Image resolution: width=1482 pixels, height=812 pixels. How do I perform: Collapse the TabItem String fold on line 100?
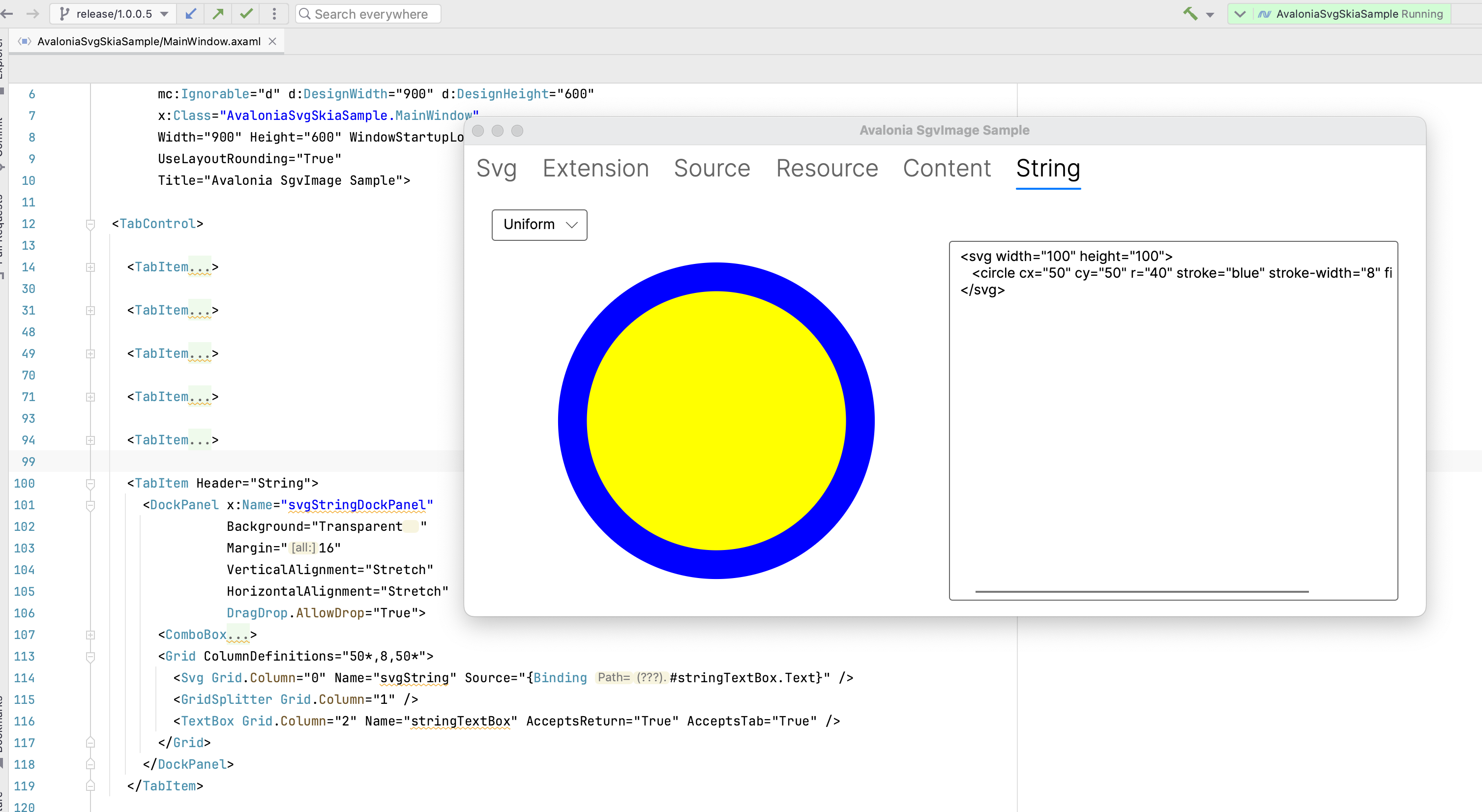pos(90,484)
